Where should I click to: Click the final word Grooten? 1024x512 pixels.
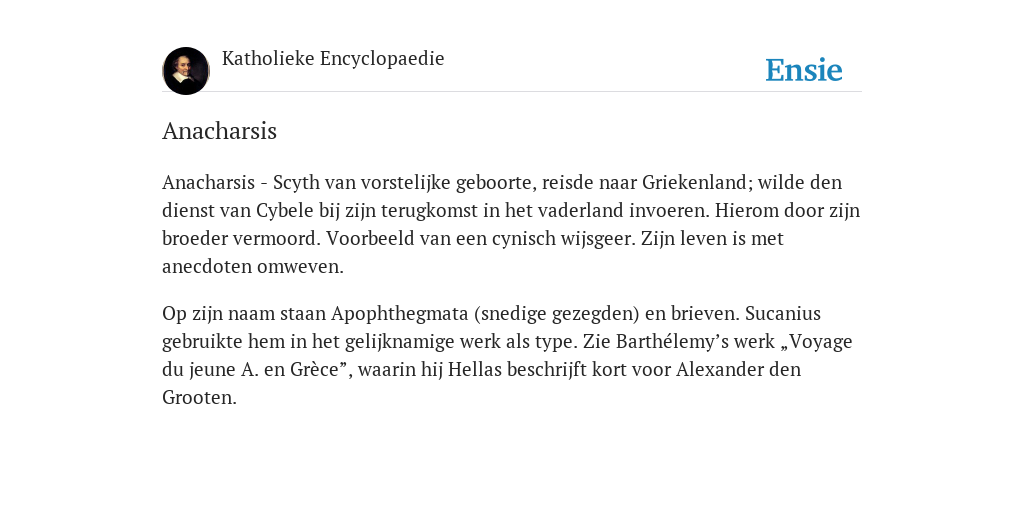[x=199, y=398]
